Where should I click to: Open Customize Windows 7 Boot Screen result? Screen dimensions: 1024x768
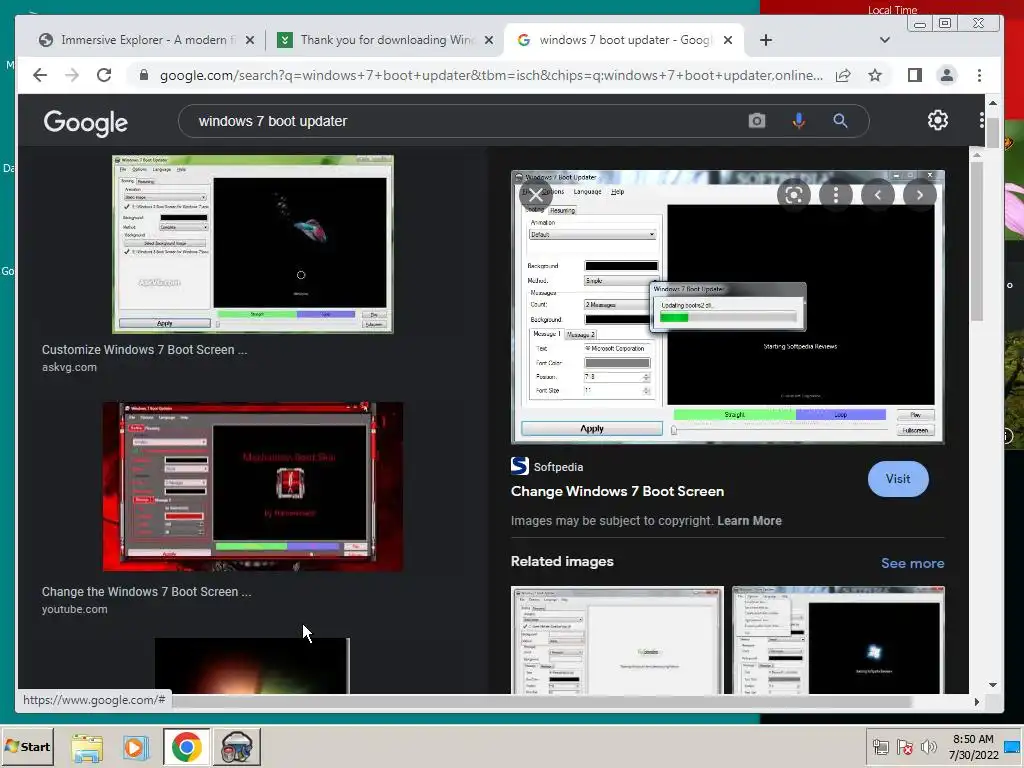tap(144, 349)
